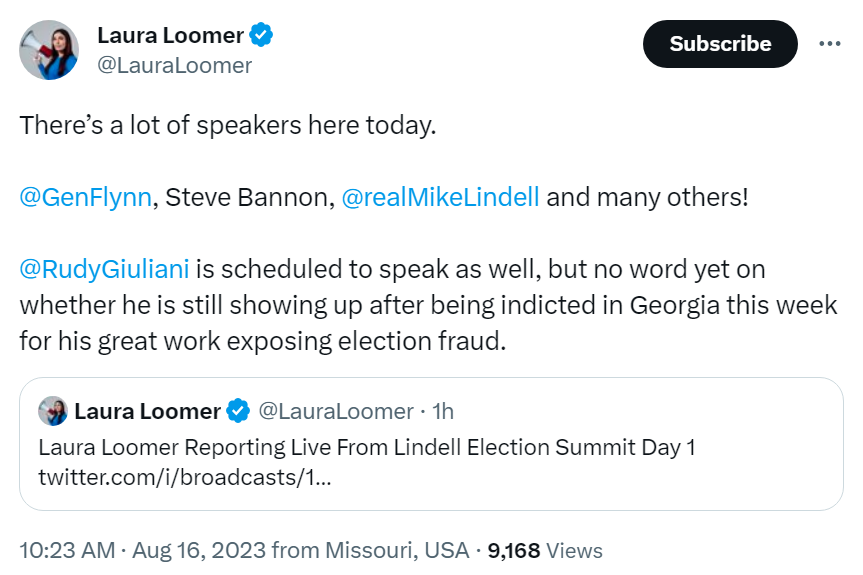The height and width of the screenshot is (575, 863).
Task: Open the twitter.com/i/broadcasts link
Action: 185,477
